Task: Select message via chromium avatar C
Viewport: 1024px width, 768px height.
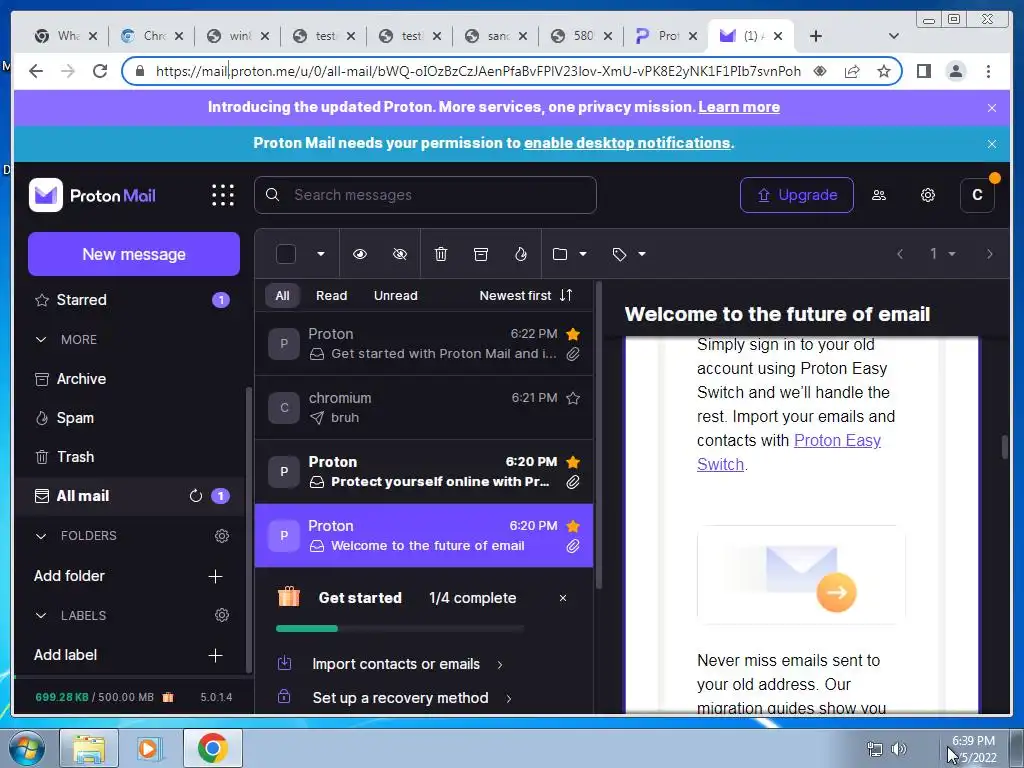Action: pyautogui.click(x=284, y=408)
